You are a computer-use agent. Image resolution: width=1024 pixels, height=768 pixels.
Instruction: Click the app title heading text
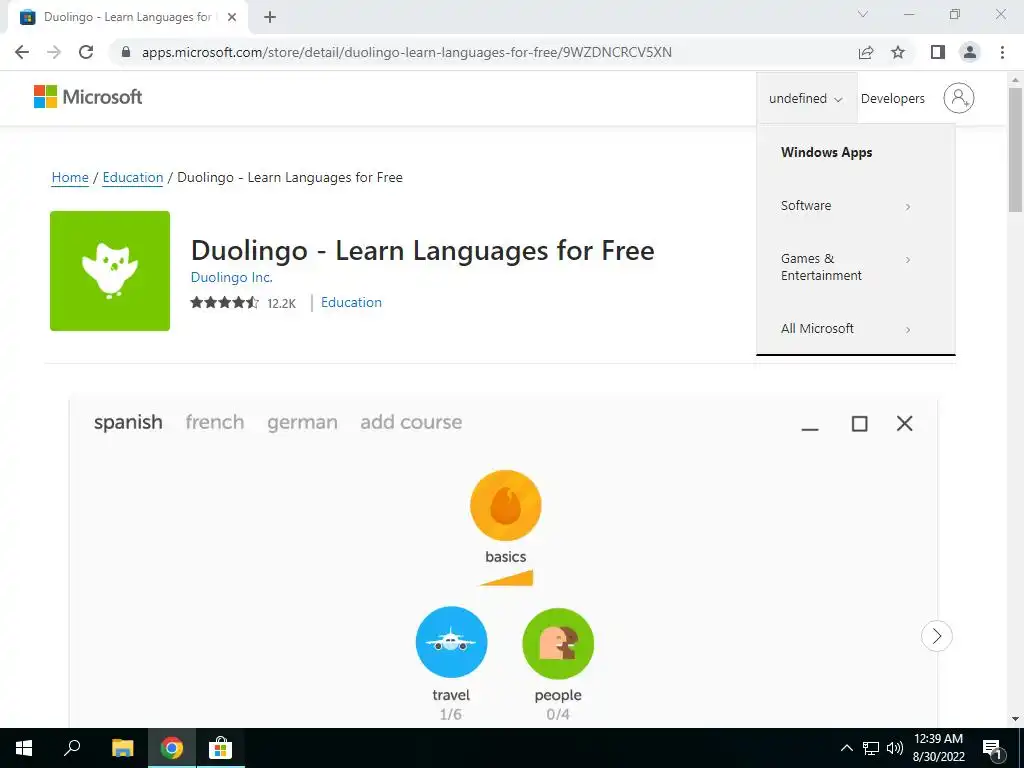[x=423, y=251]
